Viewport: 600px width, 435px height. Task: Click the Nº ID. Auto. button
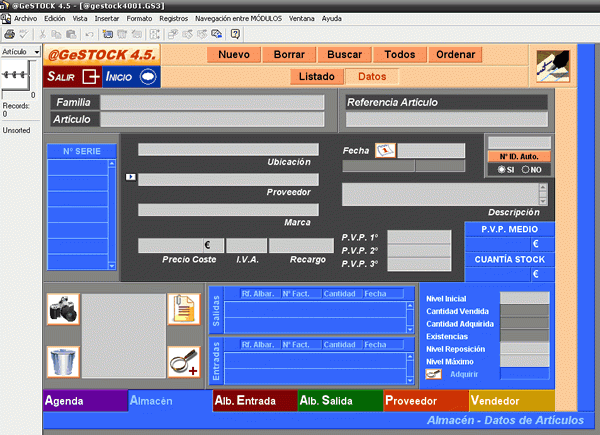pos(519,156)
